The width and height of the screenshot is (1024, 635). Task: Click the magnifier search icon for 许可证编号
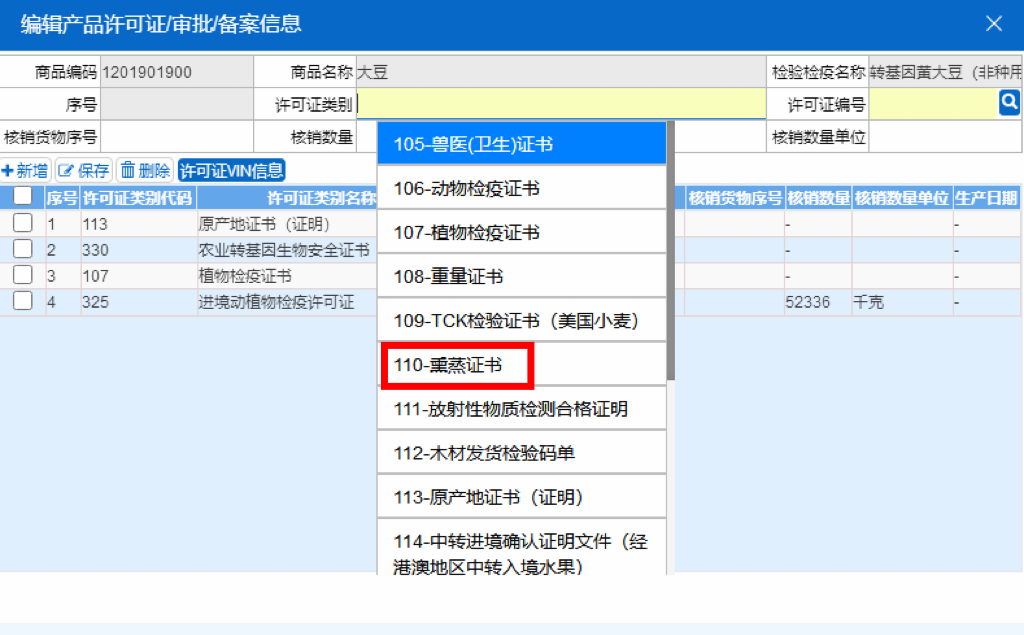[x=1009, y=101]
